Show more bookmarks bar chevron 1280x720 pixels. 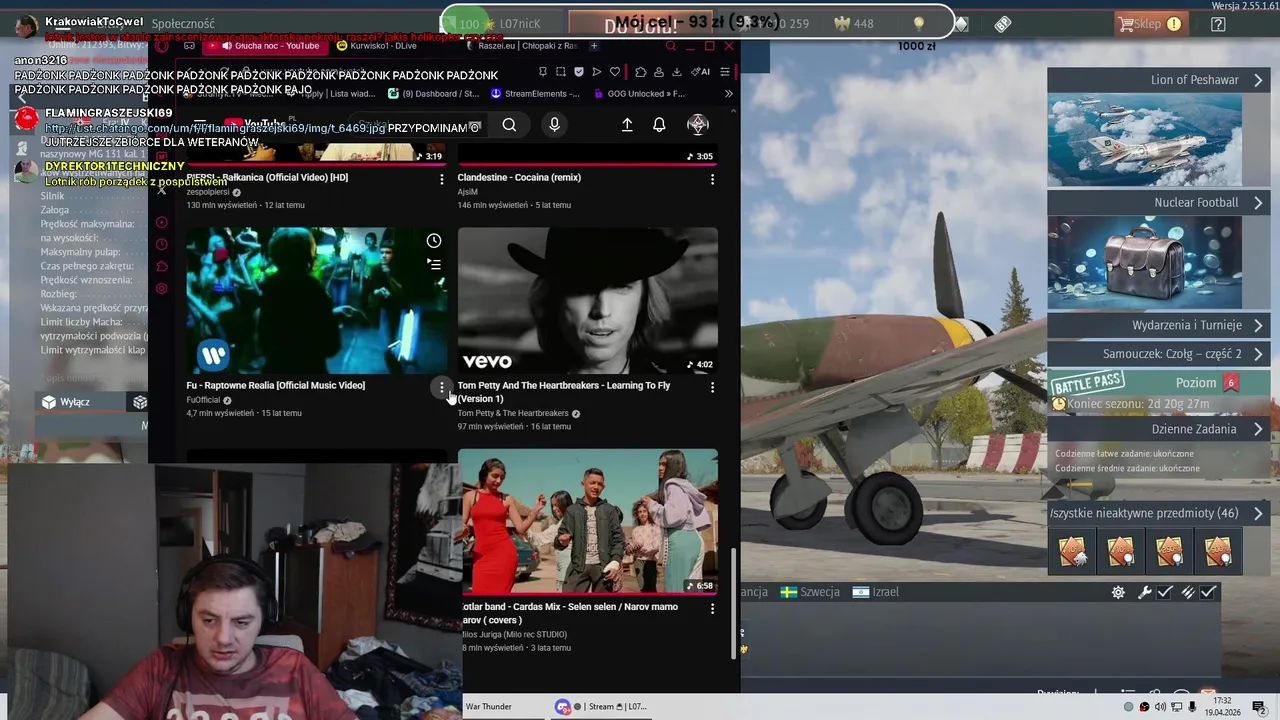pos(728,94)
